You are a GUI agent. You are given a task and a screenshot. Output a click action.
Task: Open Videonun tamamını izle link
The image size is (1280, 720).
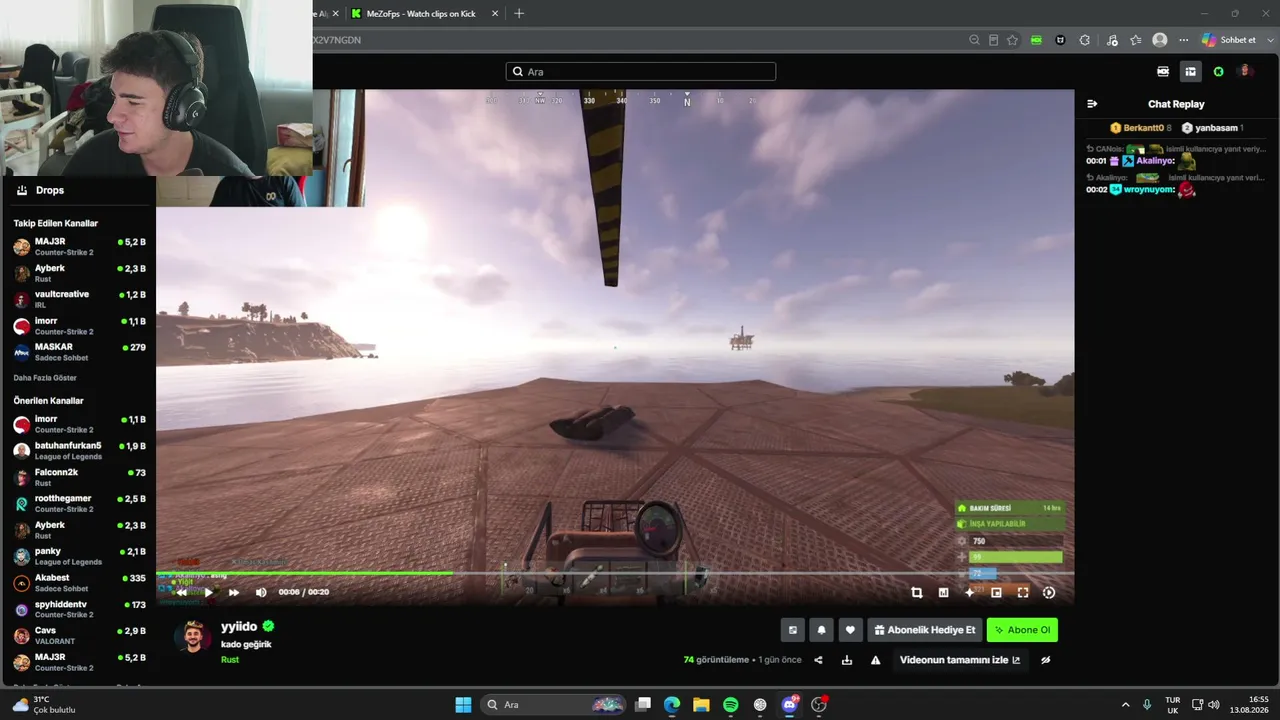[960, 660]
